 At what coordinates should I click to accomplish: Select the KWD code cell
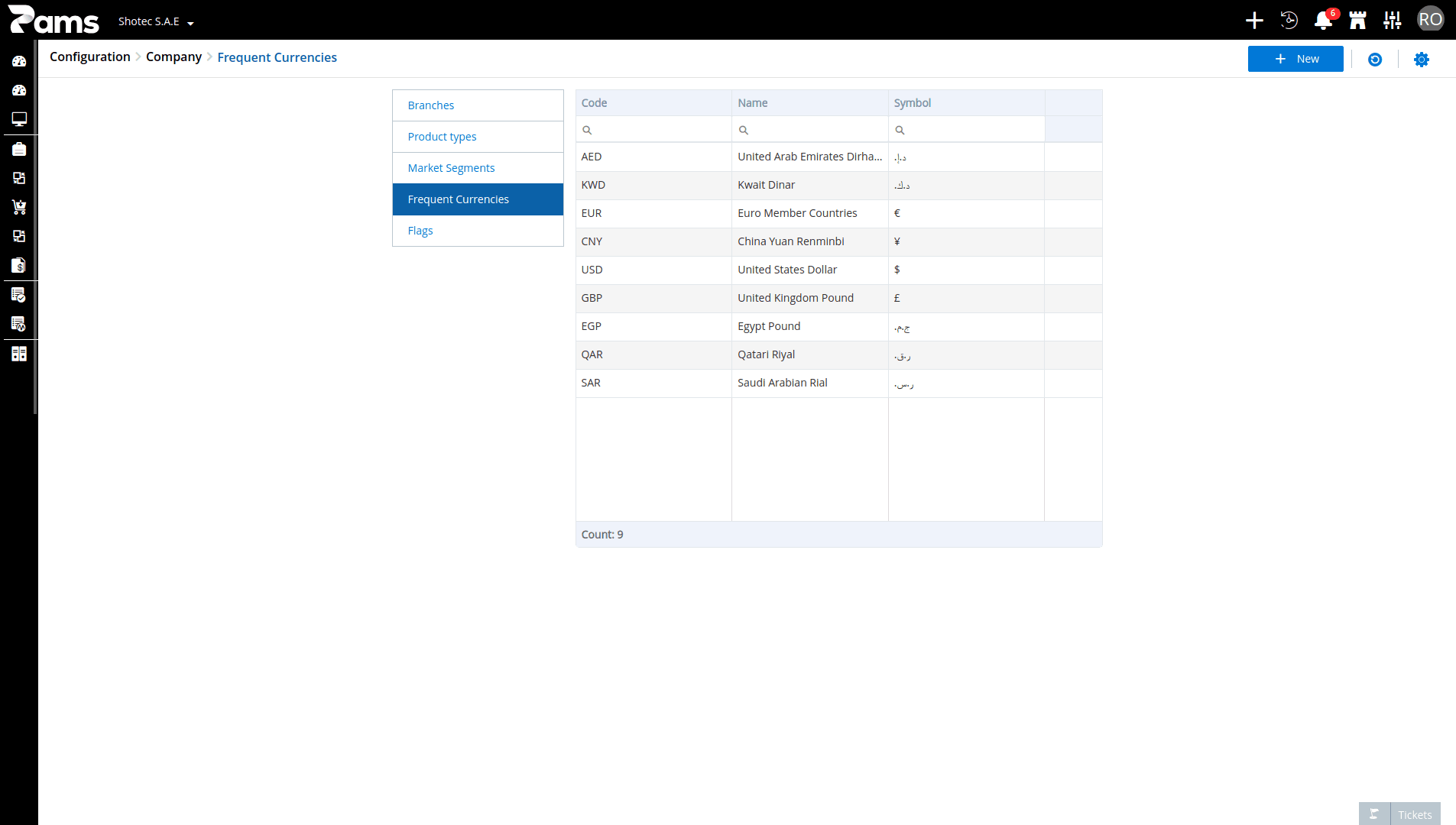point(653,185)
